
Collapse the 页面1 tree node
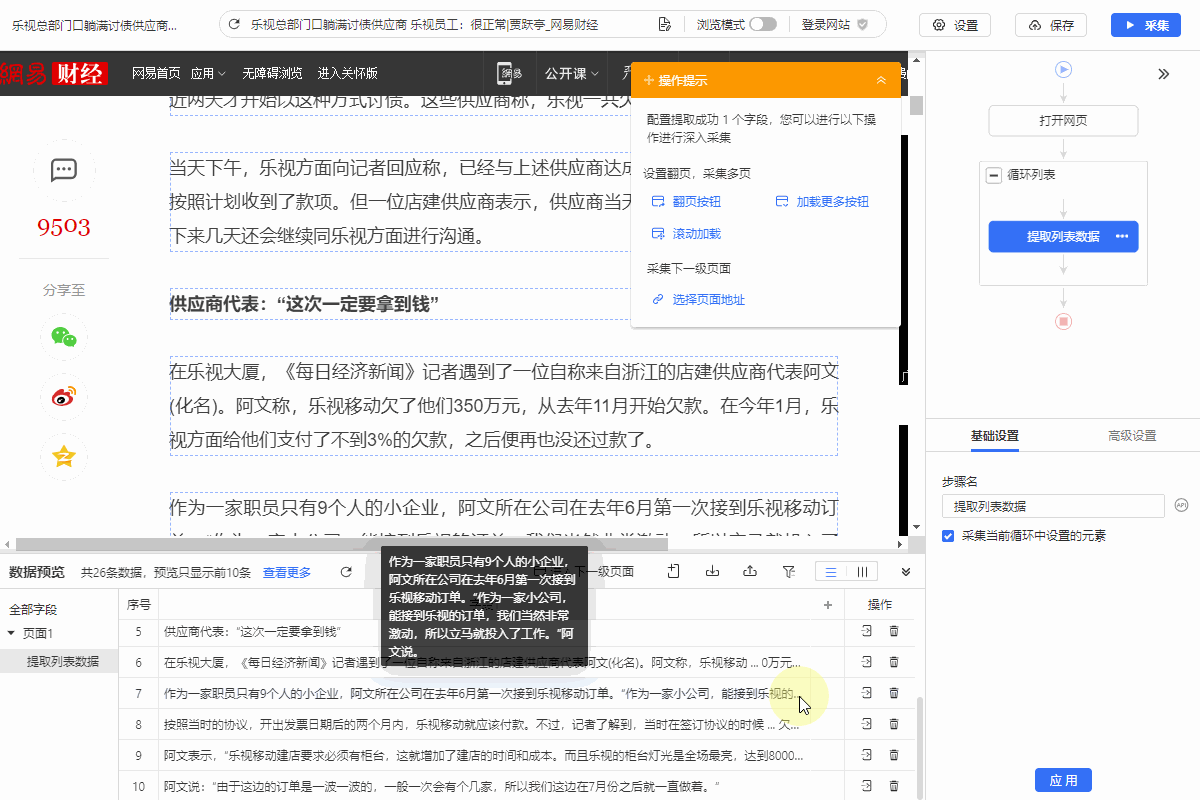(x=11, y=633)
